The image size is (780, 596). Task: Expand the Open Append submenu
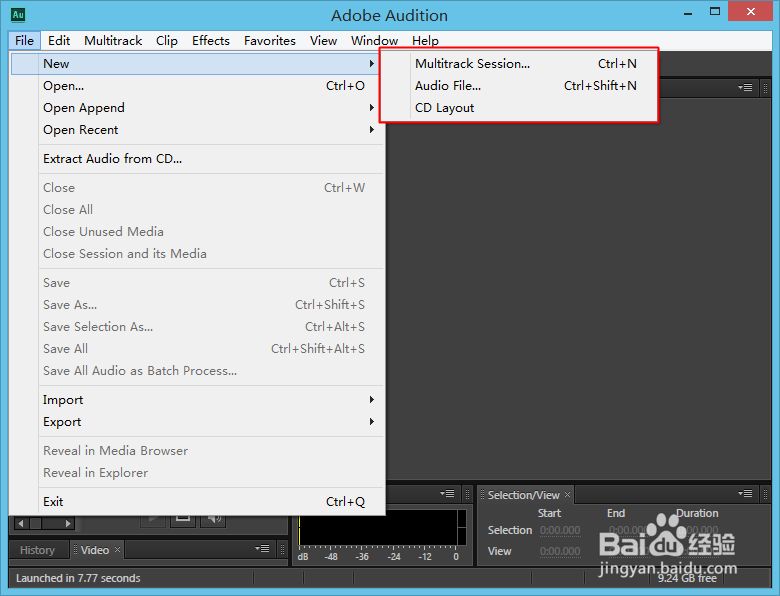371,107
